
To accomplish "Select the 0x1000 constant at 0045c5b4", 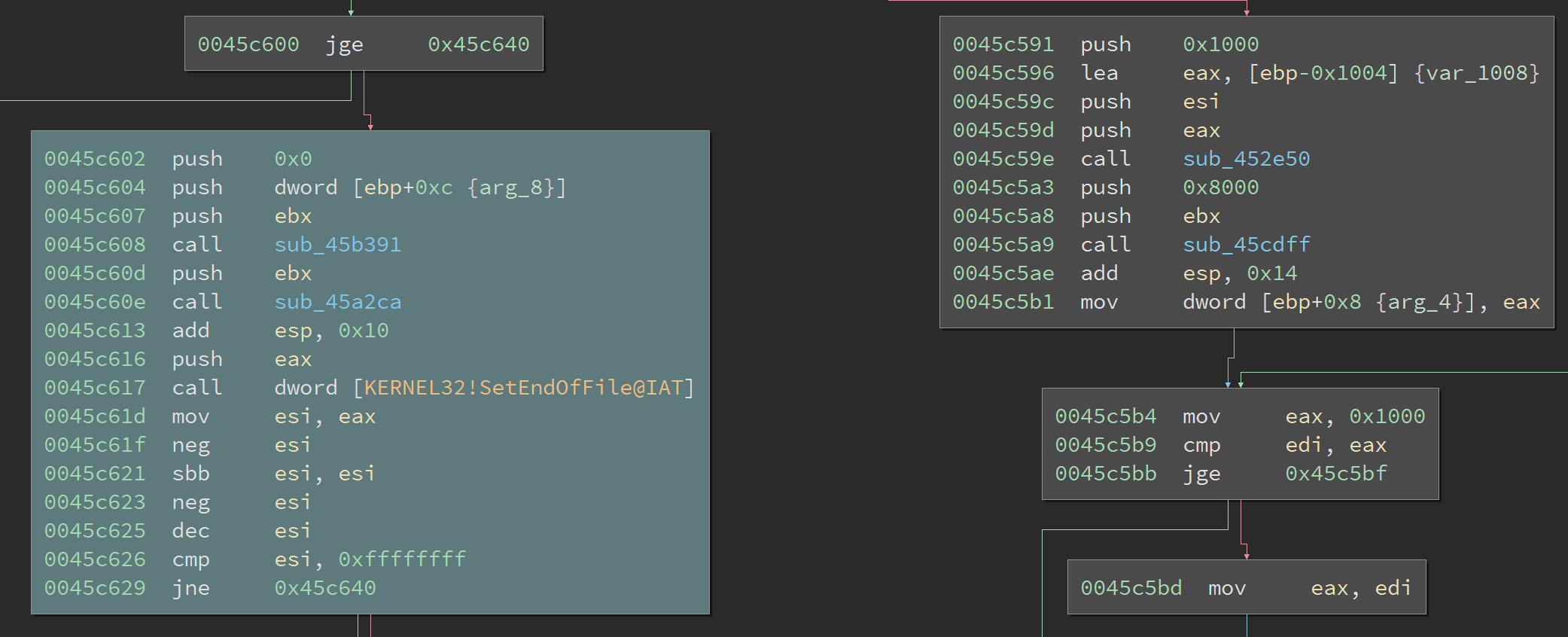I will (x=1387, y=416).
